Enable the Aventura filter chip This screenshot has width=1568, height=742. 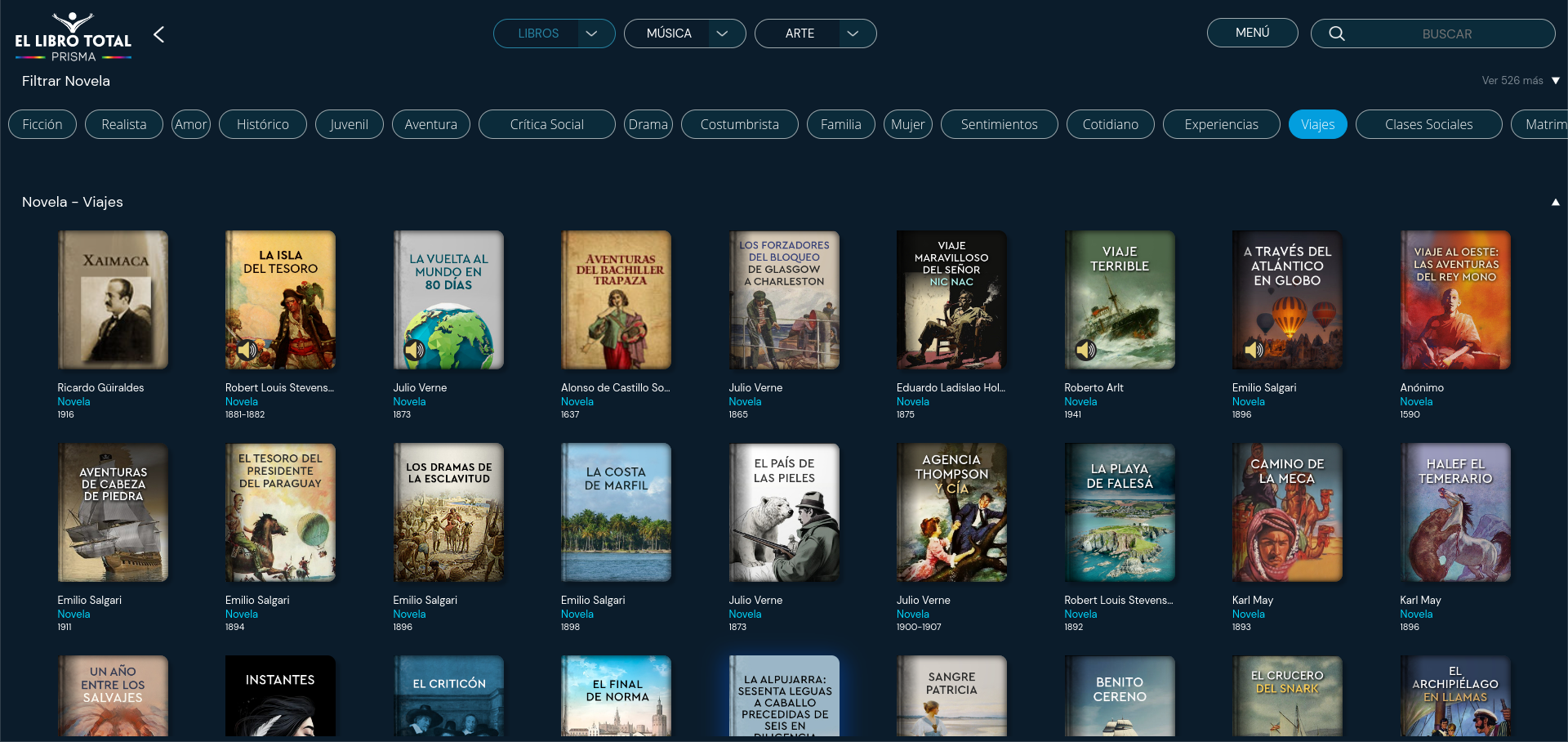(x=430, y=124)
